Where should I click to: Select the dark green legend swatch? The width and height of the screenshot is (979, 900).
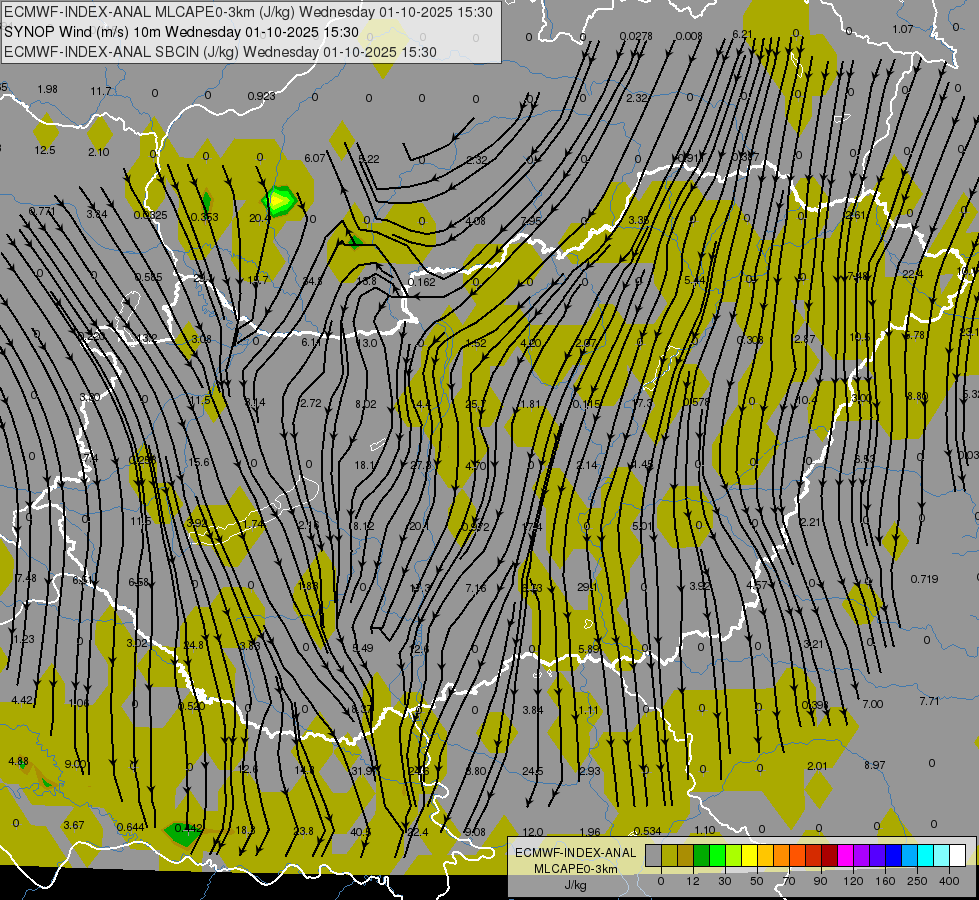(x=701, y=855)
